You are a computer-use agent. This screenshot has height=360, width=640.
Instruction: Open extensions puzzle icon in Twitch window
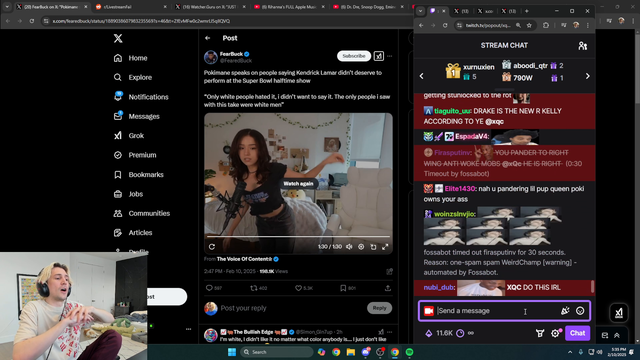546,25
